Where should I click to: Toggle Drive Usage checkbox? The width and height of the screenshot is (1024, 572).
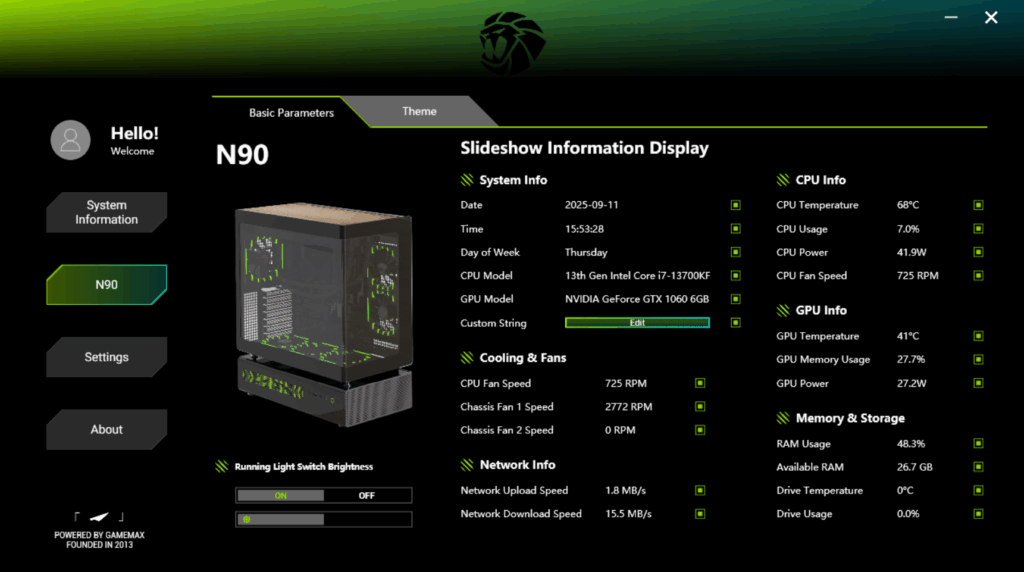click(x=978, y=514)
